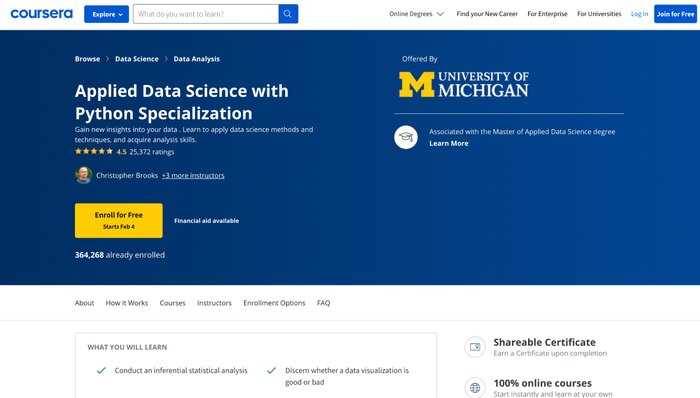Click the 'Offered By' label
Image resolution: width=700 pixels, height=398 pixels.
tap(420, 59)
